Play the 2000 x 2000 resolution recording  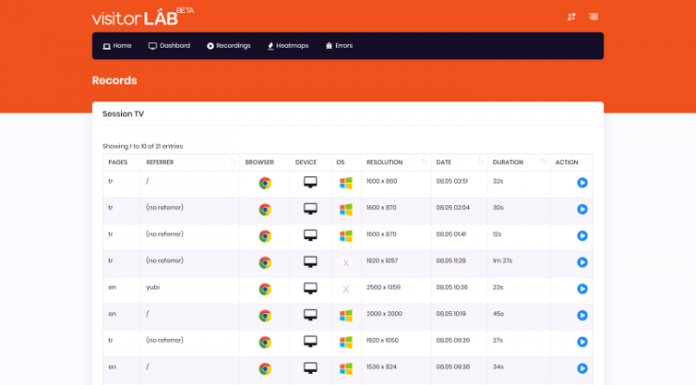point(582,315)
